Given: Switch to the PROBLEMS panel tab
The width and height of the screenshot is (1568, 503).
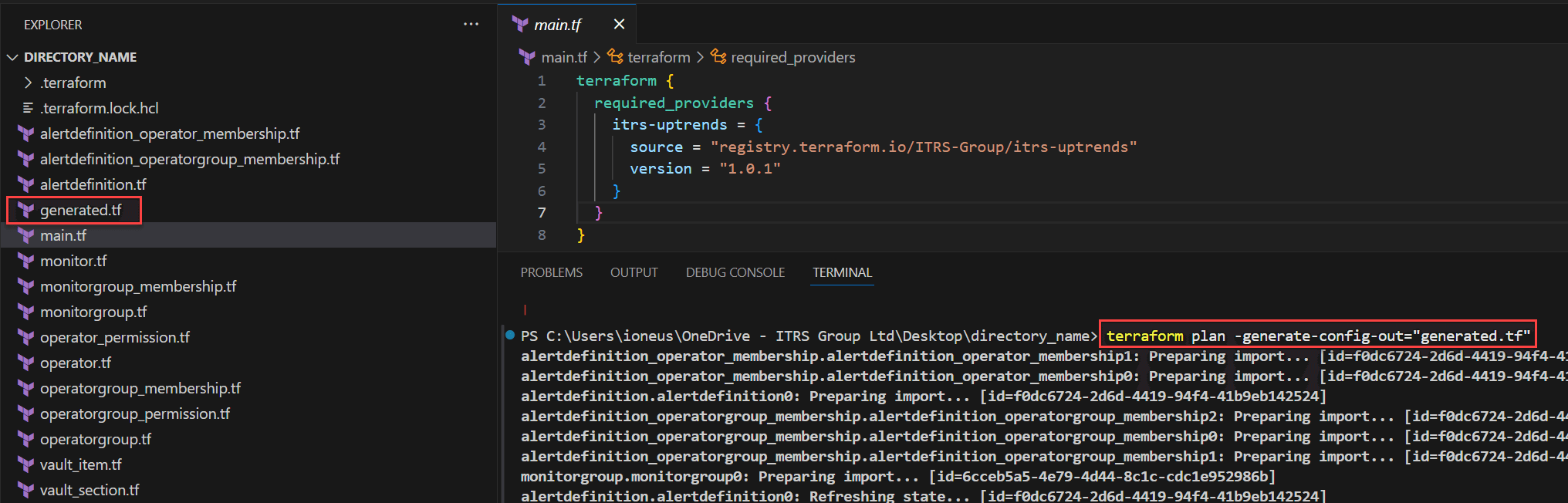Looking at the screenshot, I should pyautogui.click(x=552, y=272).
